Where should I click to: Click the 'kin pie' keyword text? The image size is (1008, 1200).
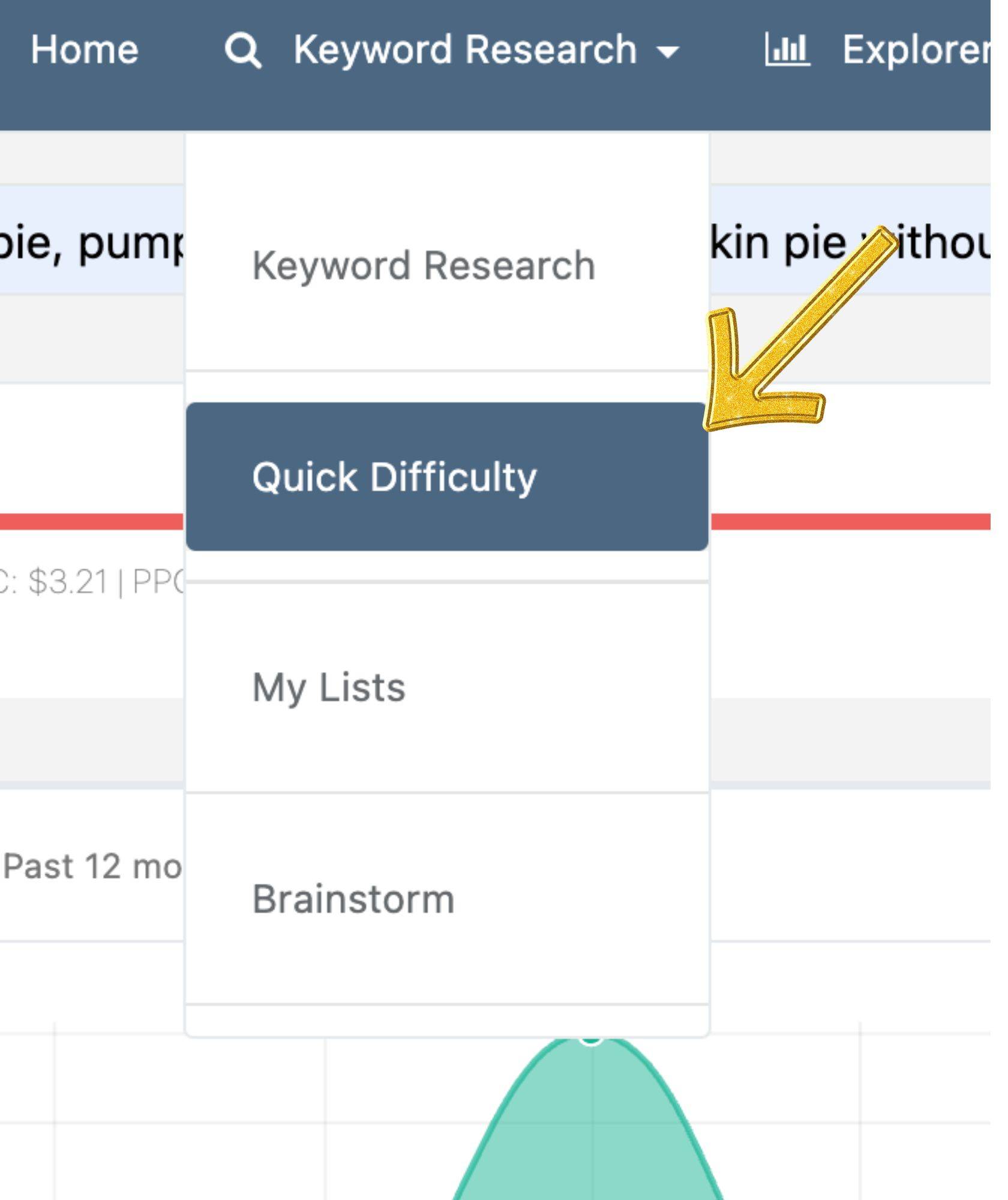[x=778, y=242]
